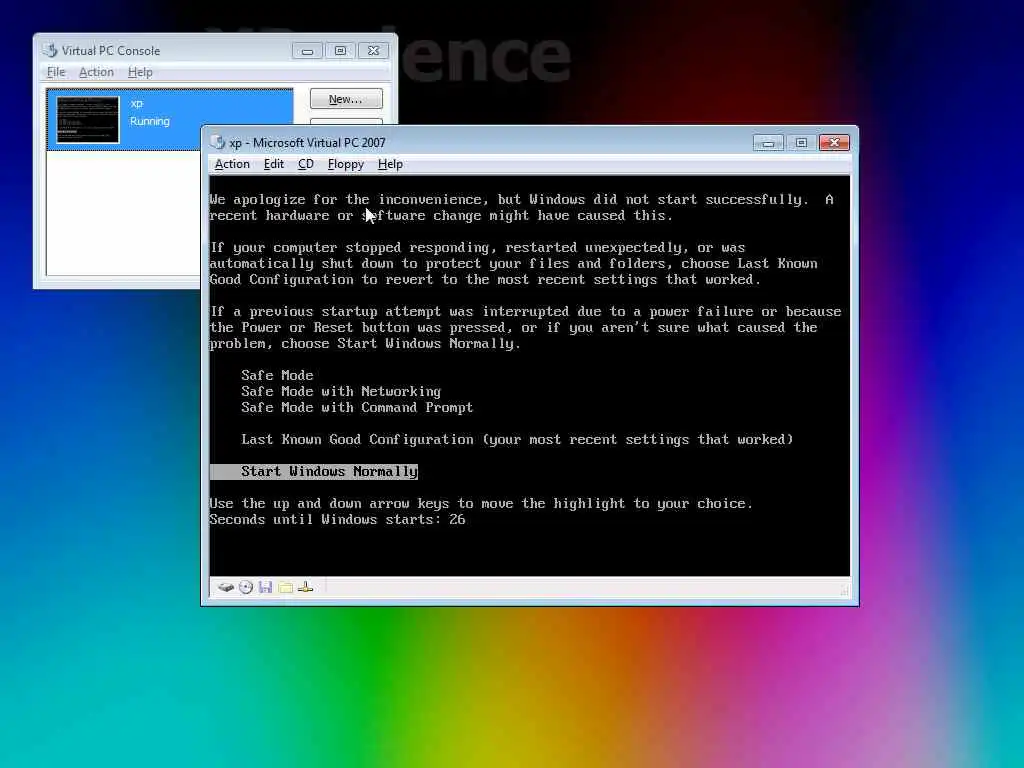Viewport: 1024px width, 768px height.
Task: Click the resize grip of xp window
Action: 844,590
